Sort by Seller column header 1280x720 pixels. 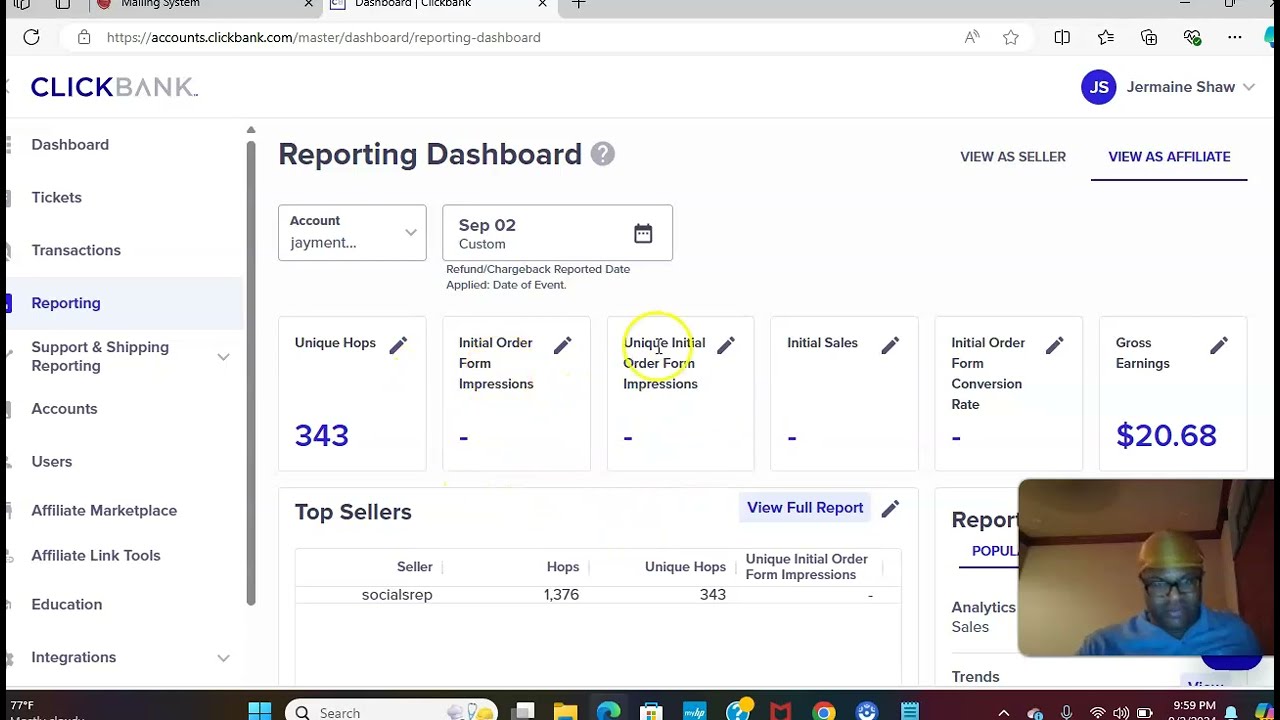[414, 567]
